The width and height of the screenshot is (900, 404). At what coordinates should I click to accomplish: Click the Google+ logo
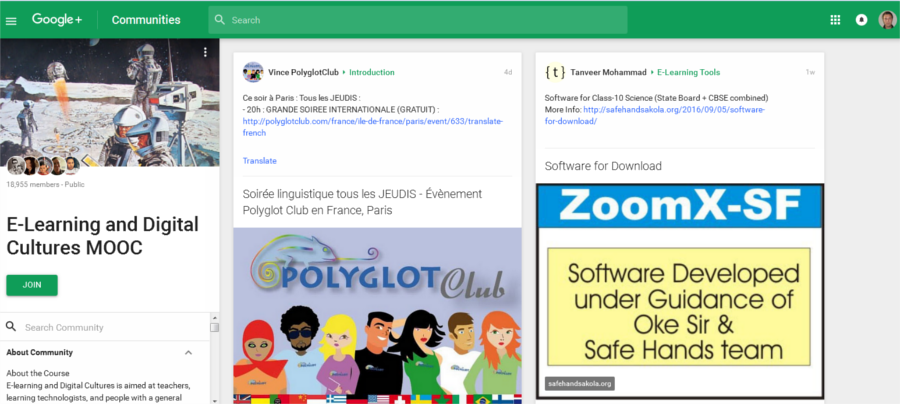pyautogui.click(x=57, y=20)
